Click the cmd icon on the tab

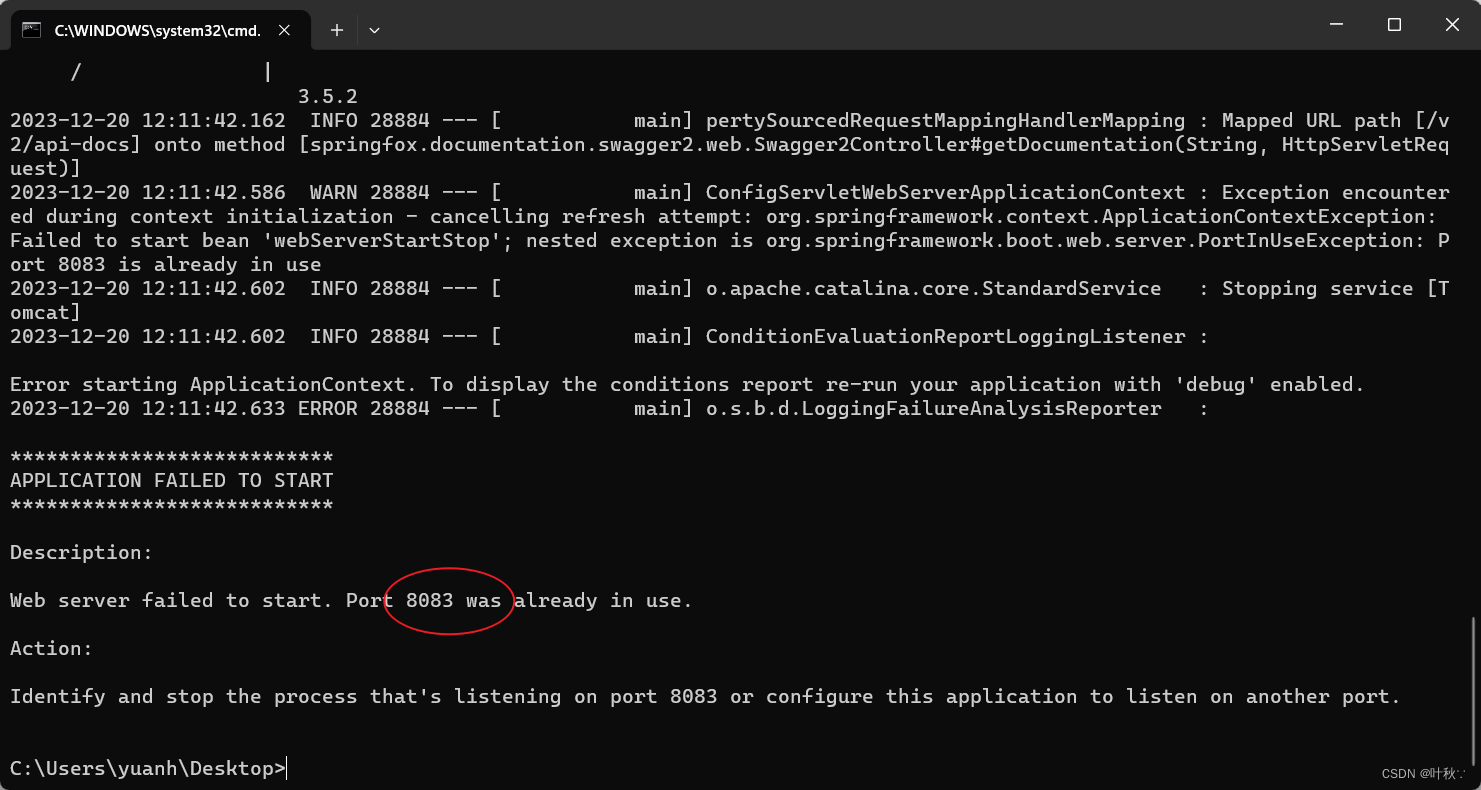point(32,30)
